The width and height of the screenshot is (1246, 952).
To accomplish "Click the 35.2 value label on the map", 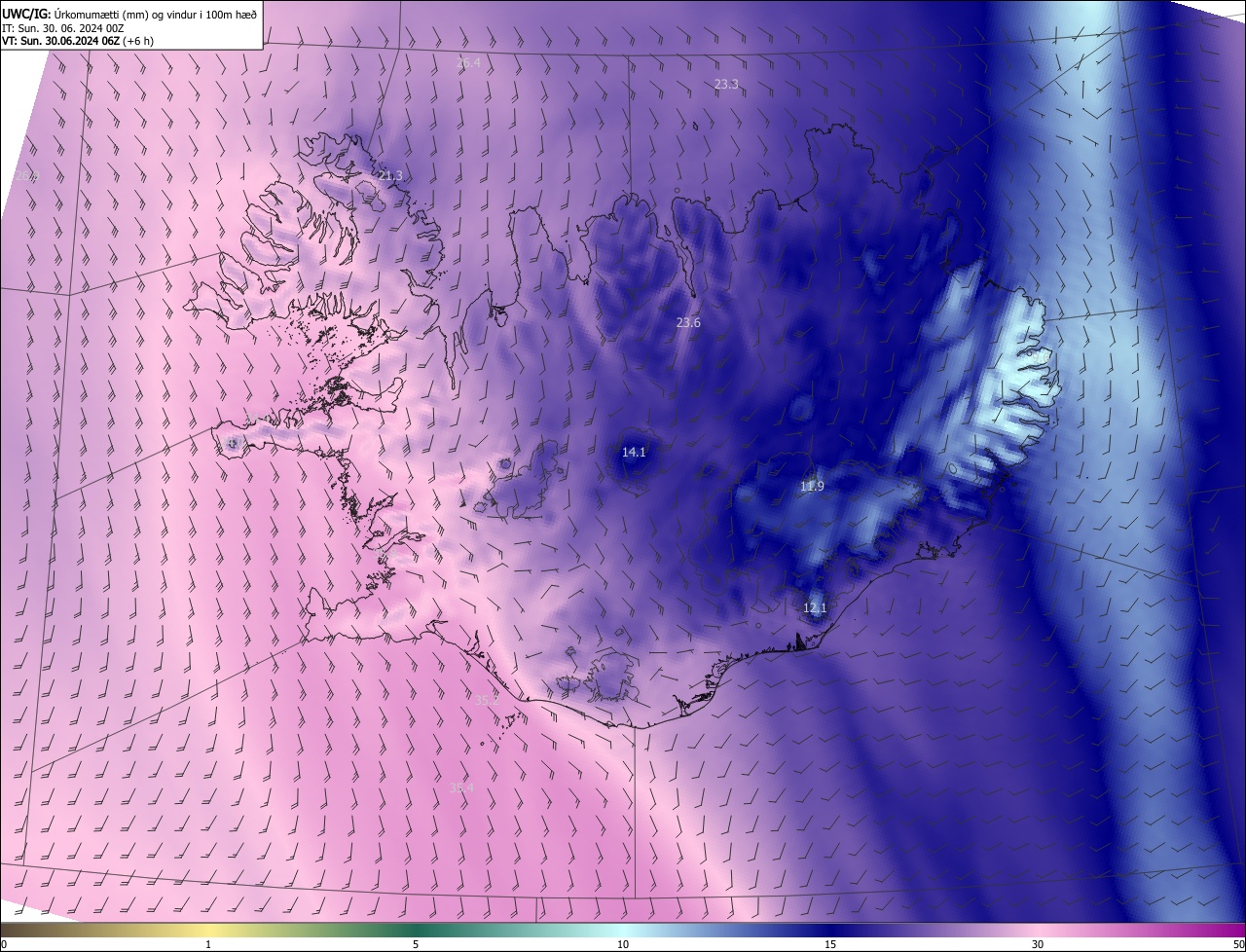I will 487,699.
